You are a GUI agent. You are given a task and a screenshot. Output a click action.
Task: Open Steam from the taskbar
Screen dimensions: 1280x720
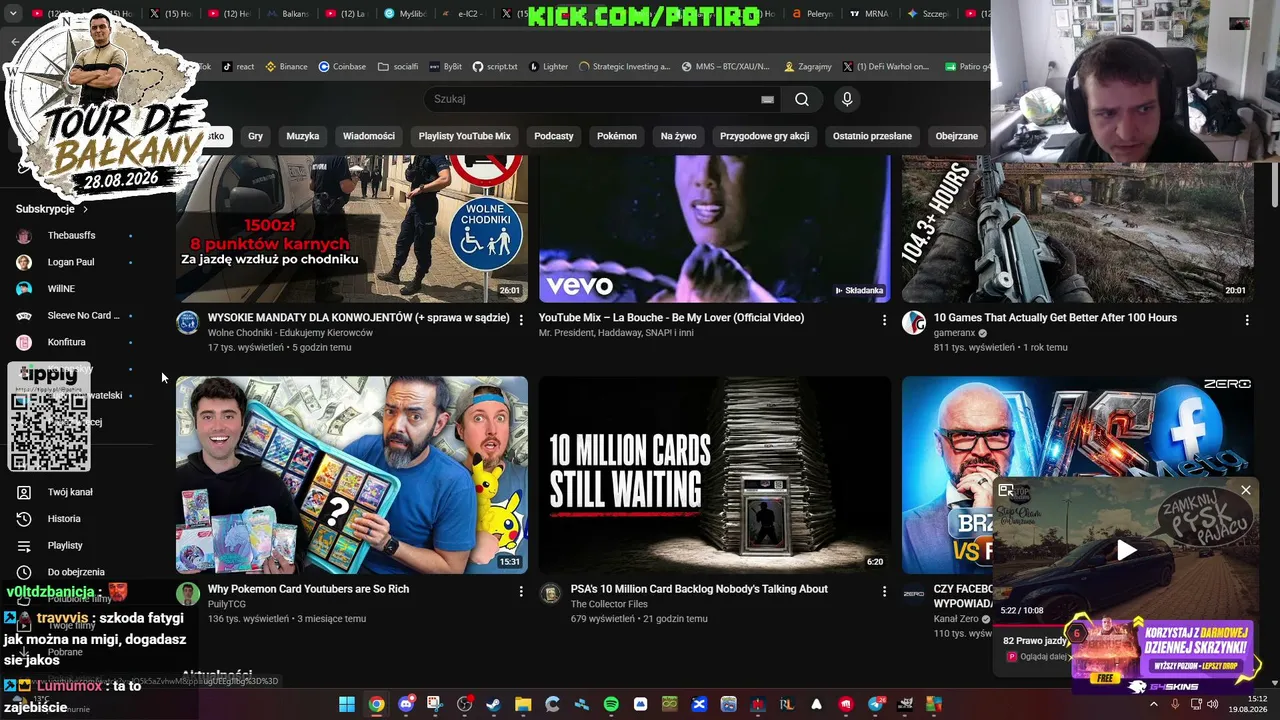click(x=493, y=704)
